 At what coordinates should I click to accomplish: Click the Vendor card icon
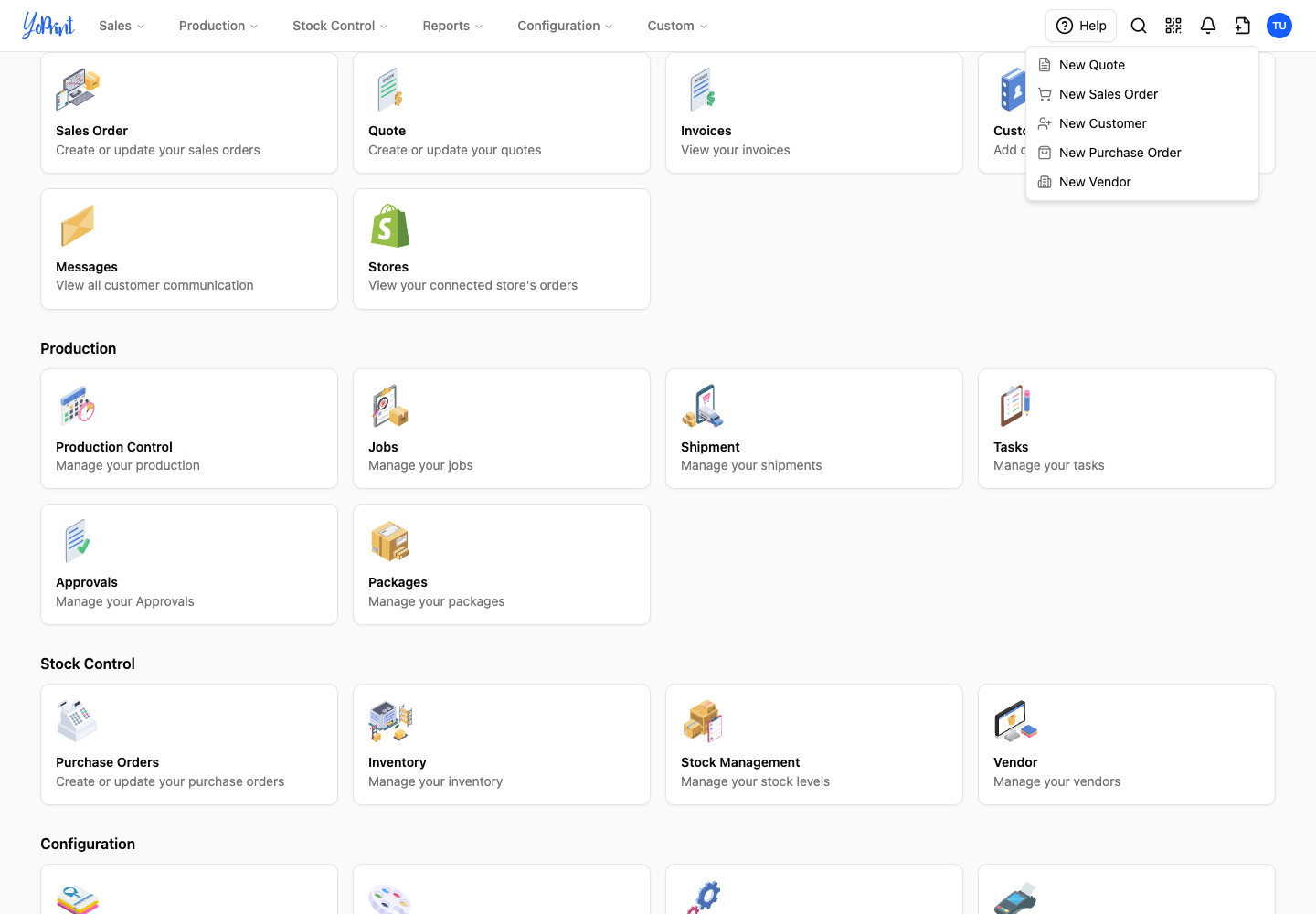(x=1015, y=721)
